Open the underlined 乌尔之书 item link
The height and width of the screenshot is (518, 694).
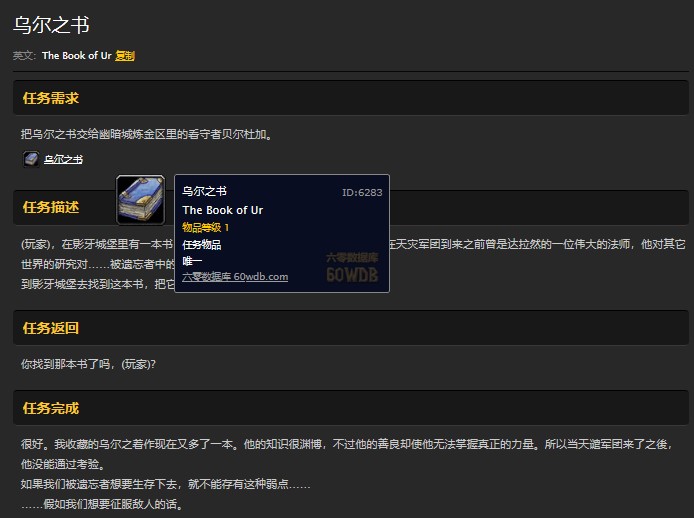[x=63, y=159]
